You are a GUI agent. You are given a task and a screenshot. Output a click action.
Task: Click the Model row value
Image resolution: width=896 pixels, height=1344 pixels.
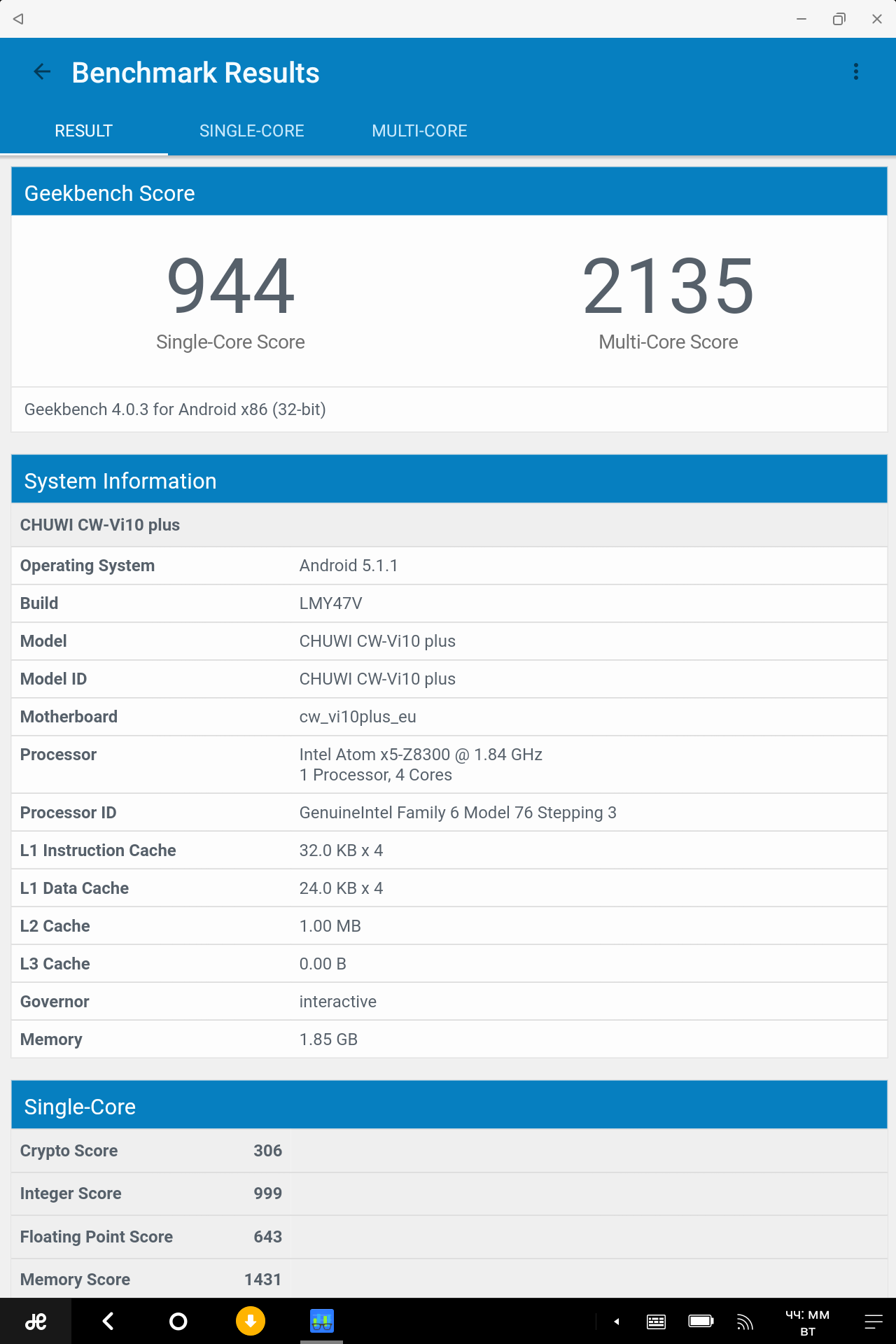[377, 641]
